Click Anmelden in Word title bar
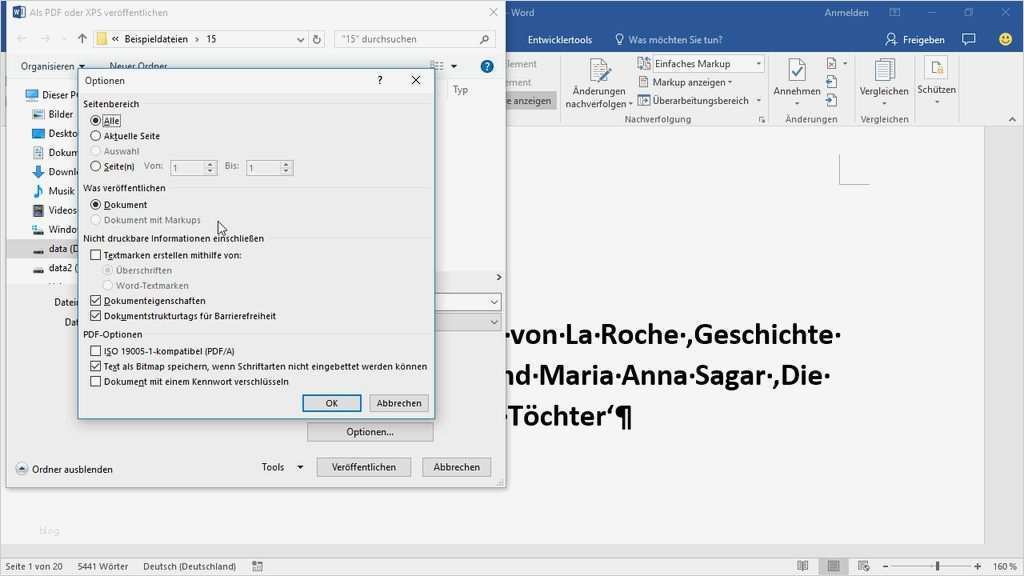1024x576 pixels. 846,12
